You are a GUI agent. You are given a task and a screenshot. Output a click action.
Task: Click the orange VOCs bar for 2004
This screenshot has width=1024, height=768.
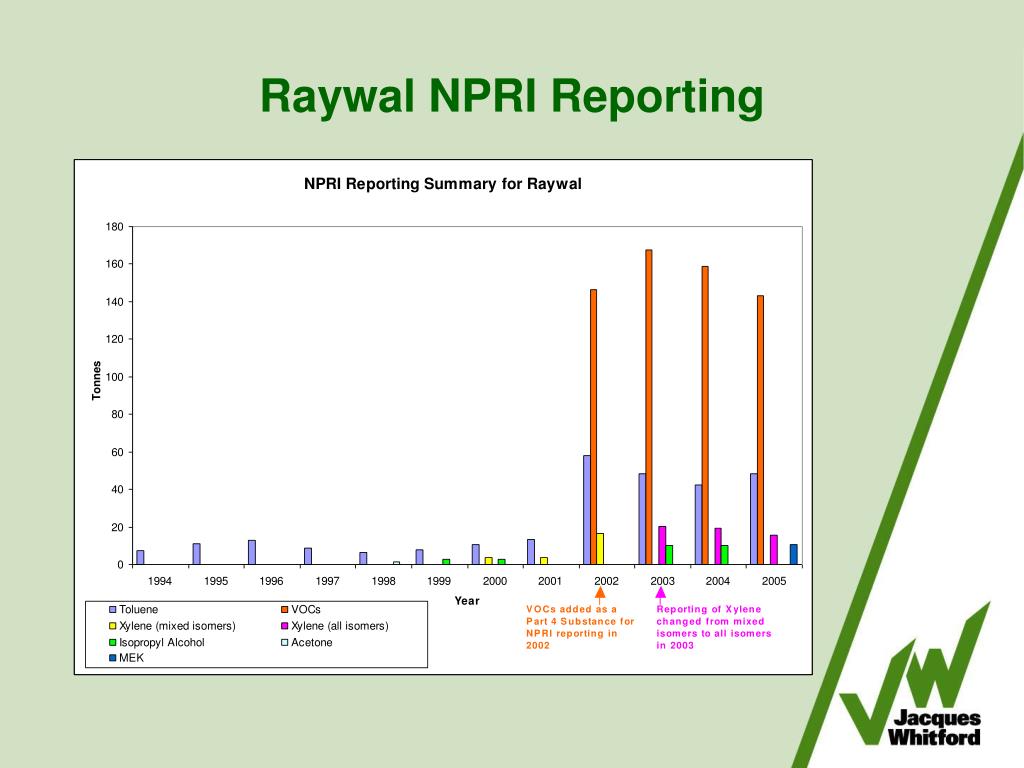point(705,415)
